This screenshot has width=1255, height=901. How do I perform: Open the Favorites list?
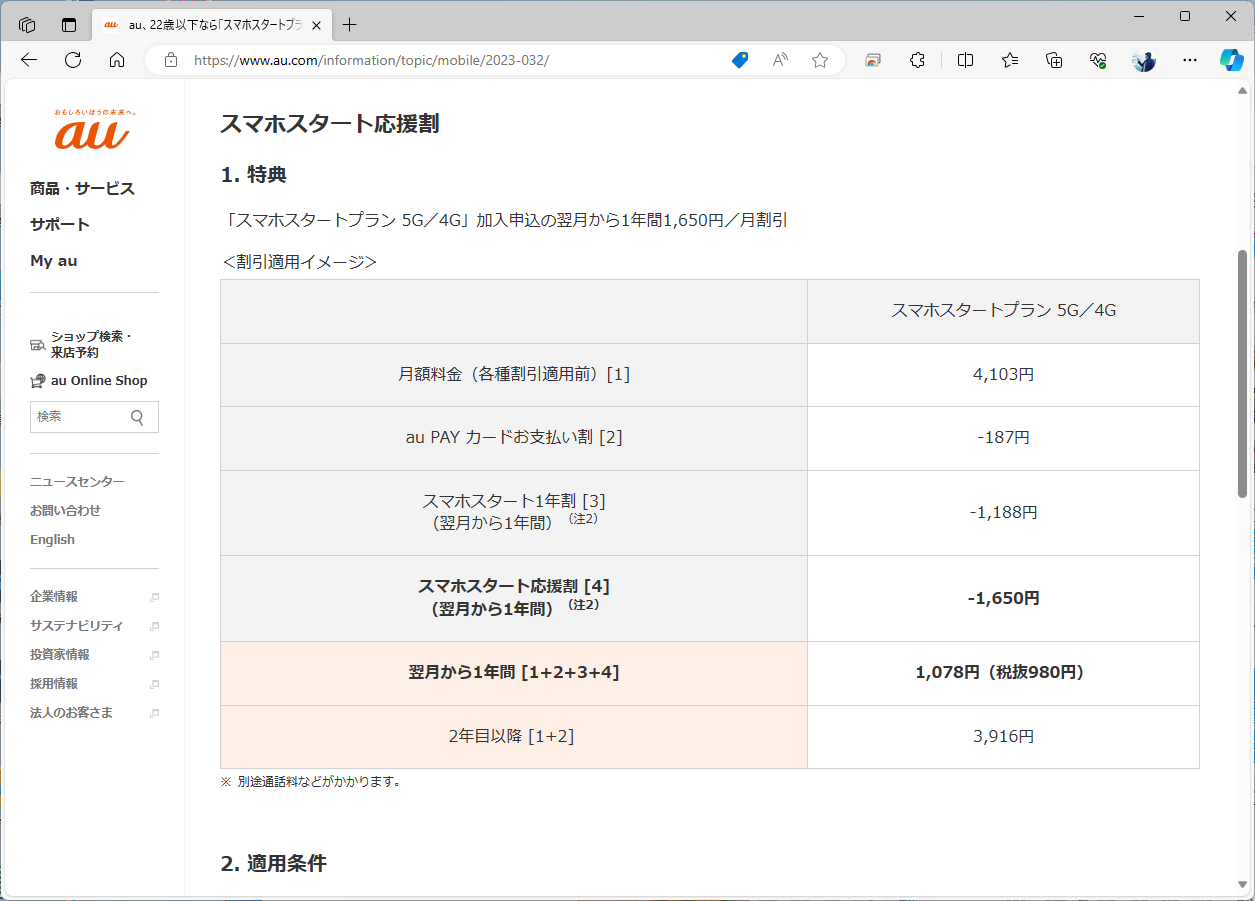[1009, 60]
